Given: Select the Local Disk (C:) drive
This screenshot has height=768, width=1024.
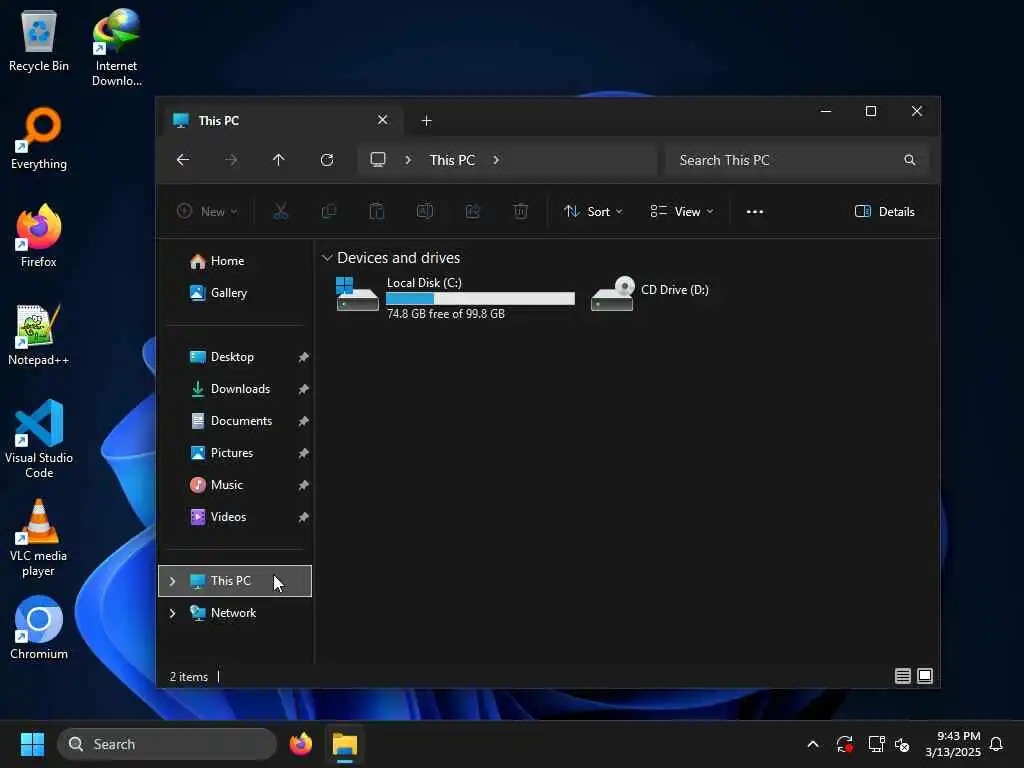Looking at the screenshot, I should [455, 297].
